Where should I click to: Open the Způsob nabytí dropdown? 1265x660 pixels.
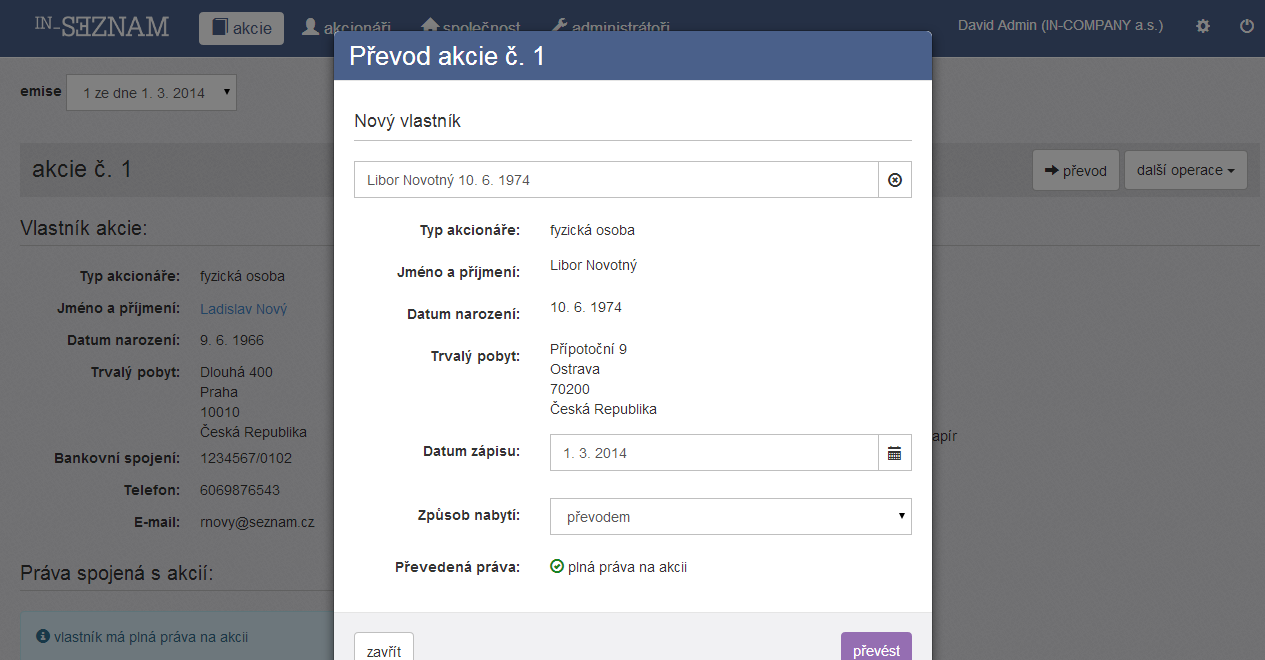click(x=731, y=517)
